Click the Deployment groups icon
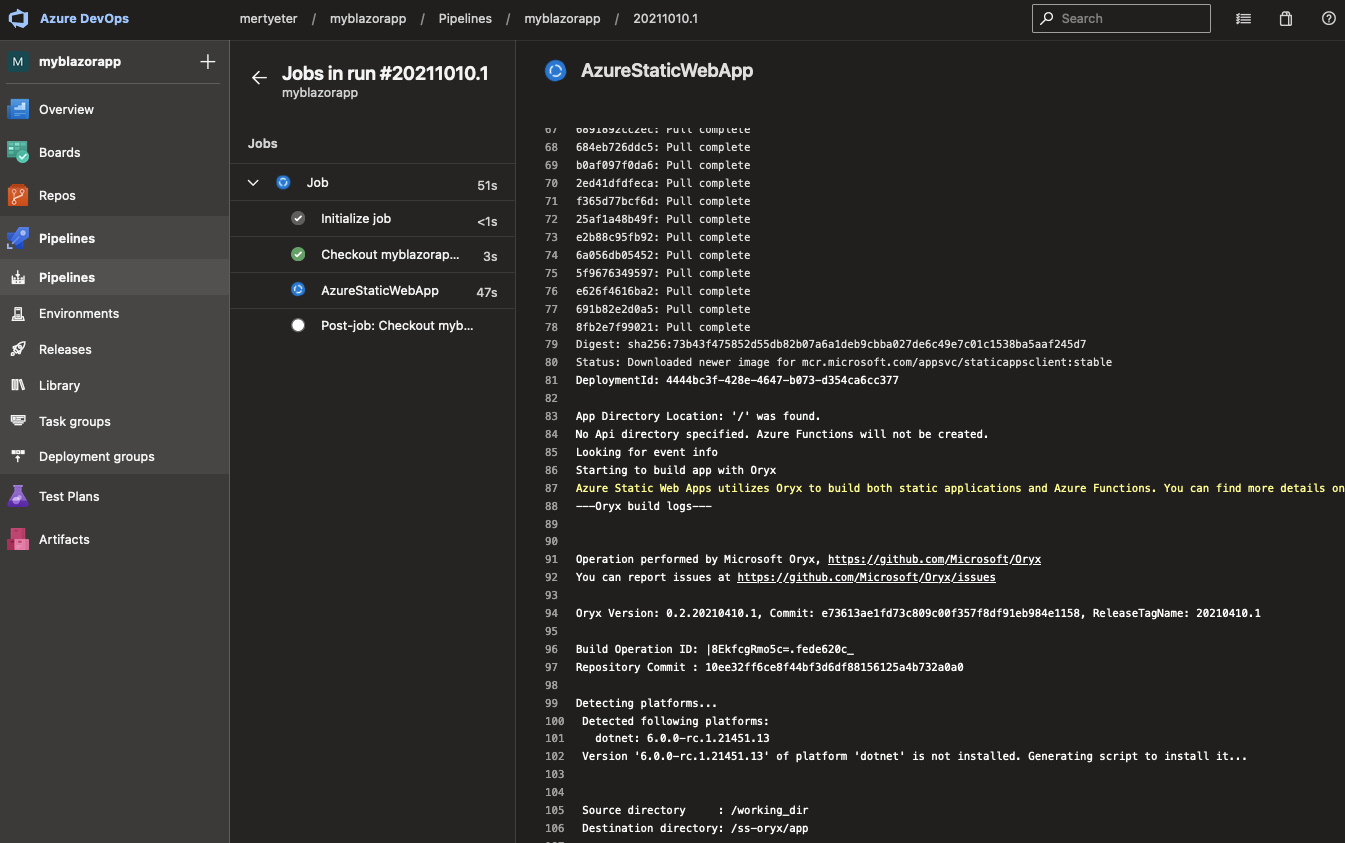 (x=18, y=456)
